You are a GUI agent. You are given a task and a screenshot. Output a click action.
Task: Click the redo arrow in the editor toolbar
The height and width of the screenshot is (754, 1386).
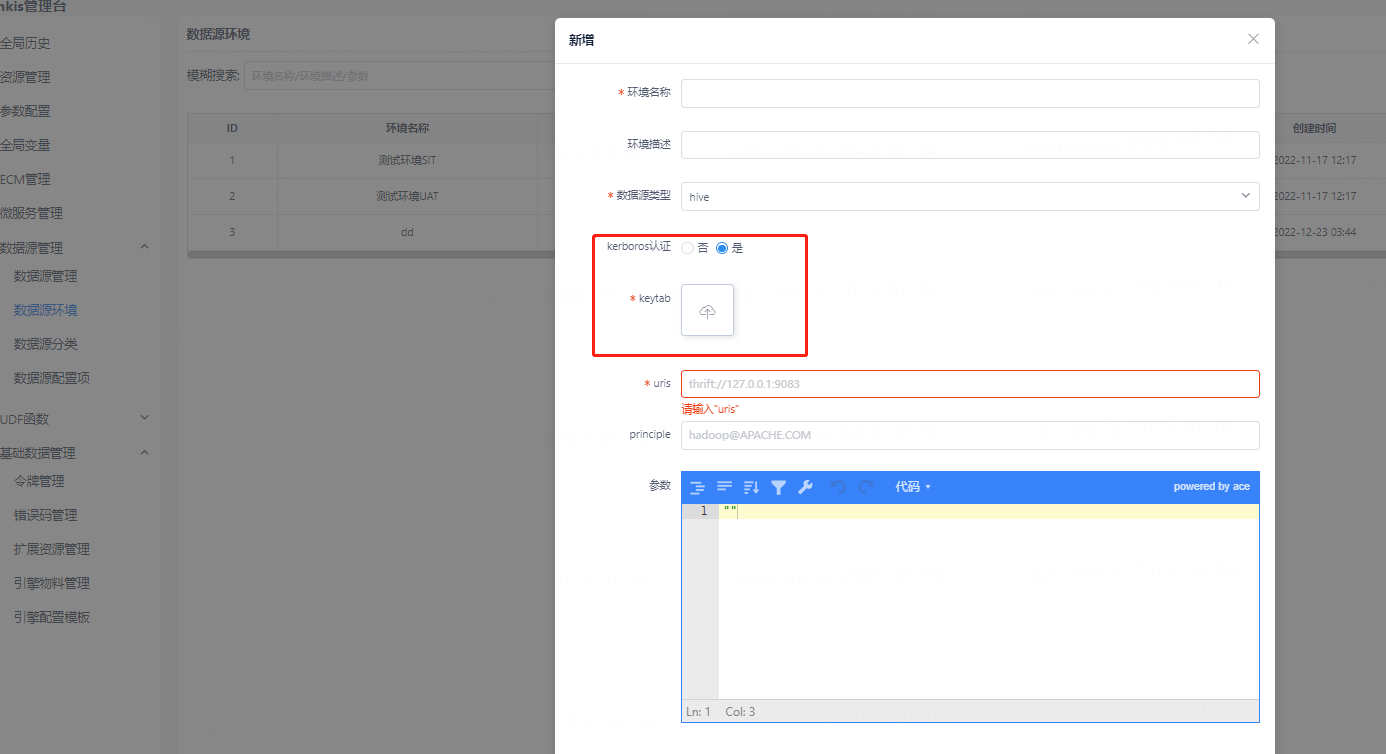click(866, 487)
